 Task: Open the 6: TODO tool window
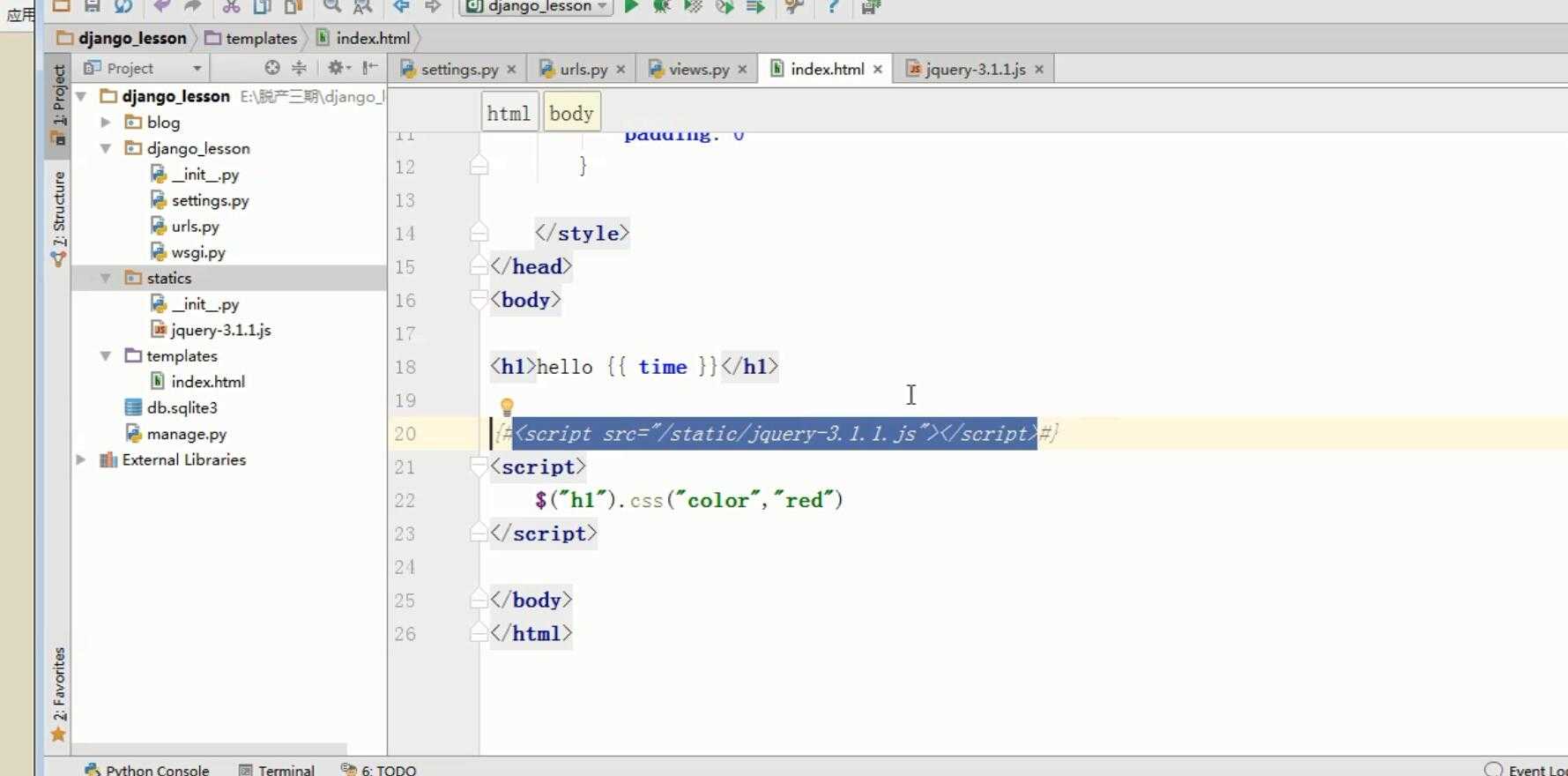(x=378, y=769)
